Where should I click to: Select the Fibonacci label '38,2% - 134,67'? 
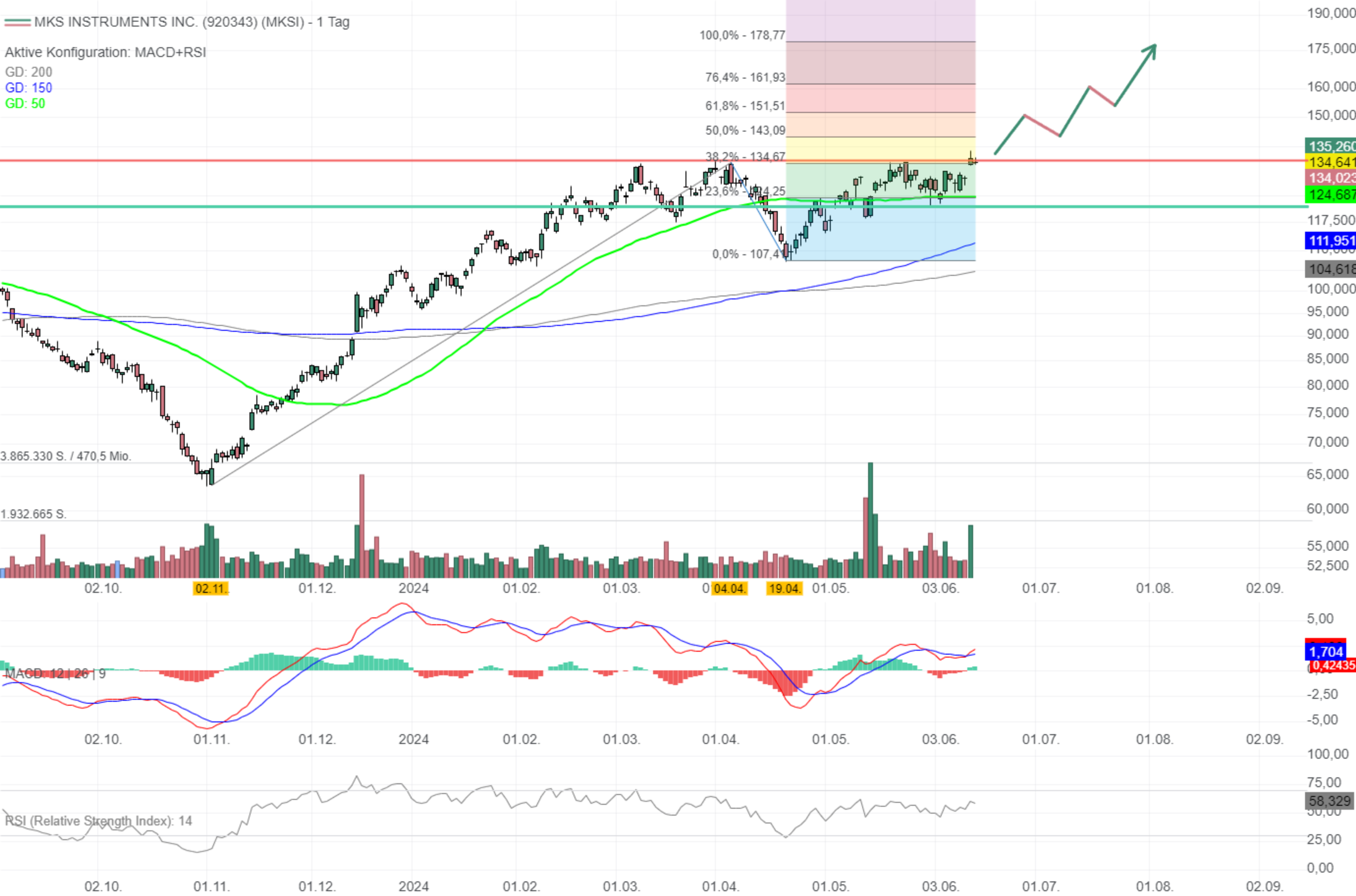pos(745,156)
